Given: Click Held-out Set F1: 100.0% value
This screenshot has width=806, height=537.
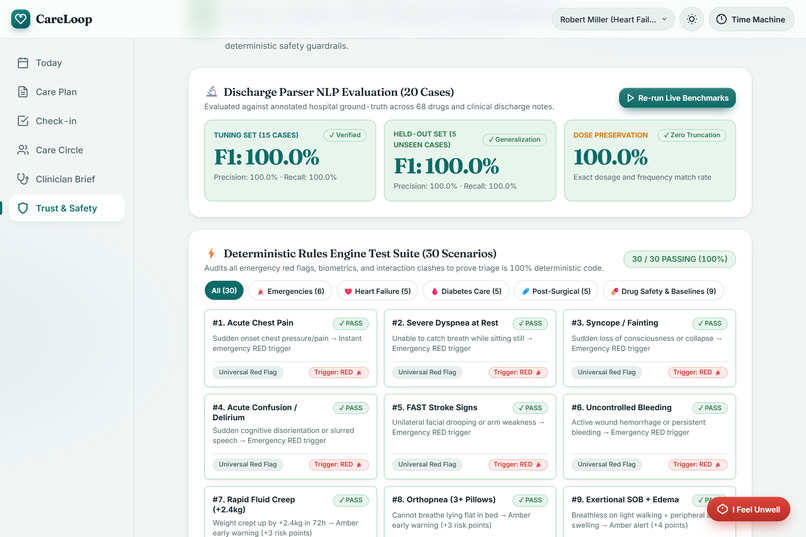Looking at the screenshot, I should click(446, 166).
